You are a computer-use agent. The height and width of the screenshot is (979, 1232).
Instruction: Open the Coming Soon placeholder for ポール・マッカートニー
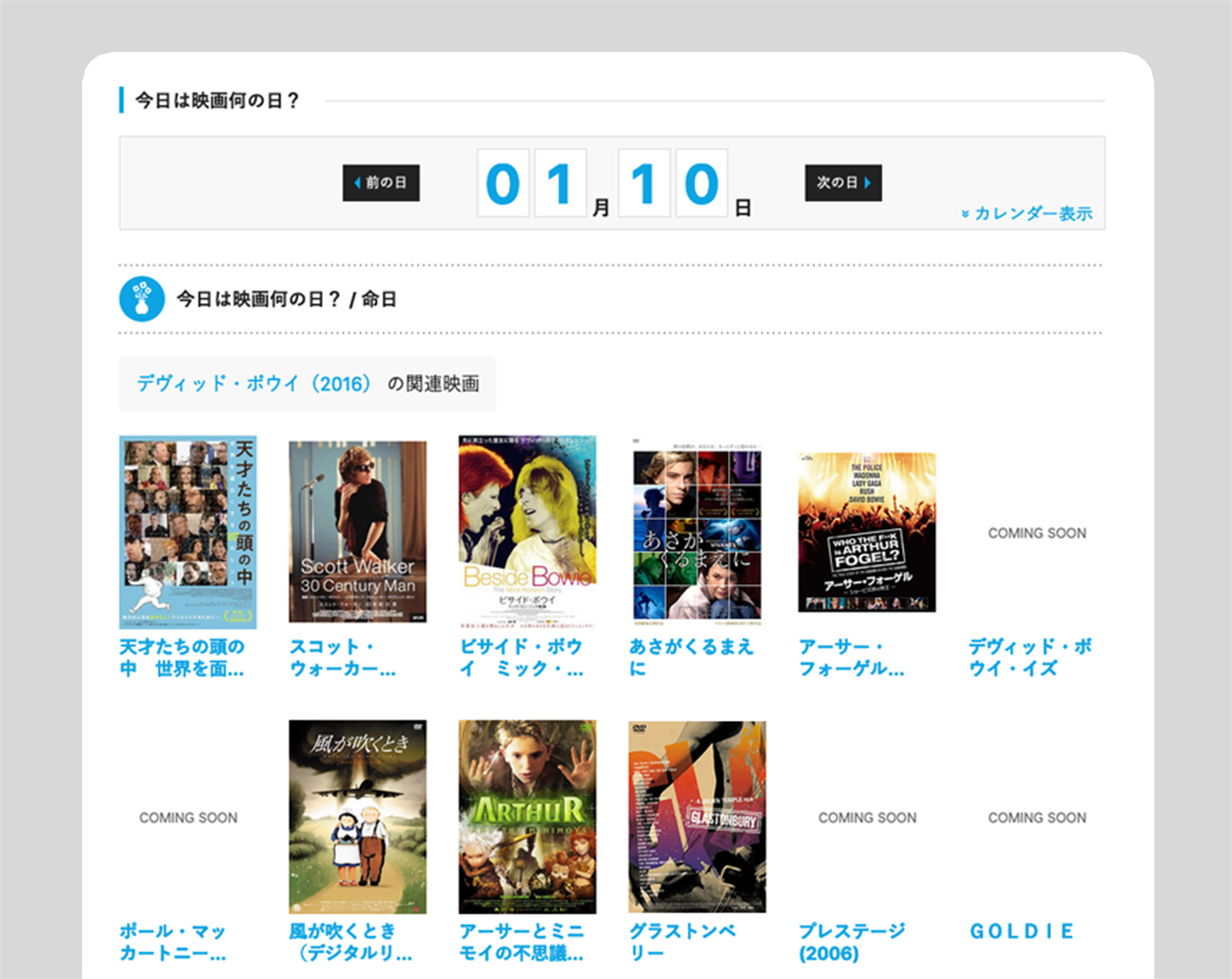tap(188, 817)
